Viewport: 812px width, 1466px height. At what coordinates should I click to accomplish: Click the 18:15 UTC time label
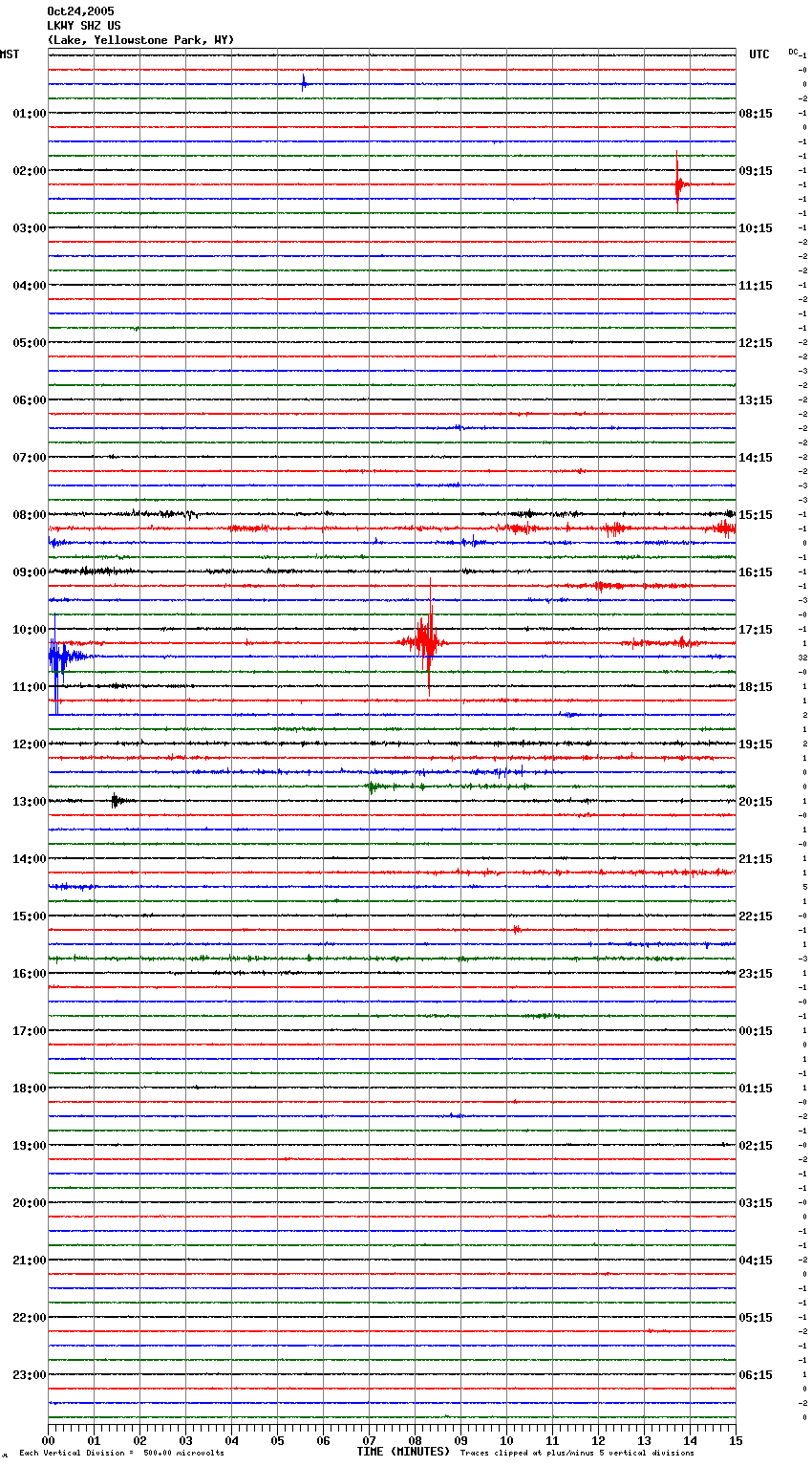(756, 687)
